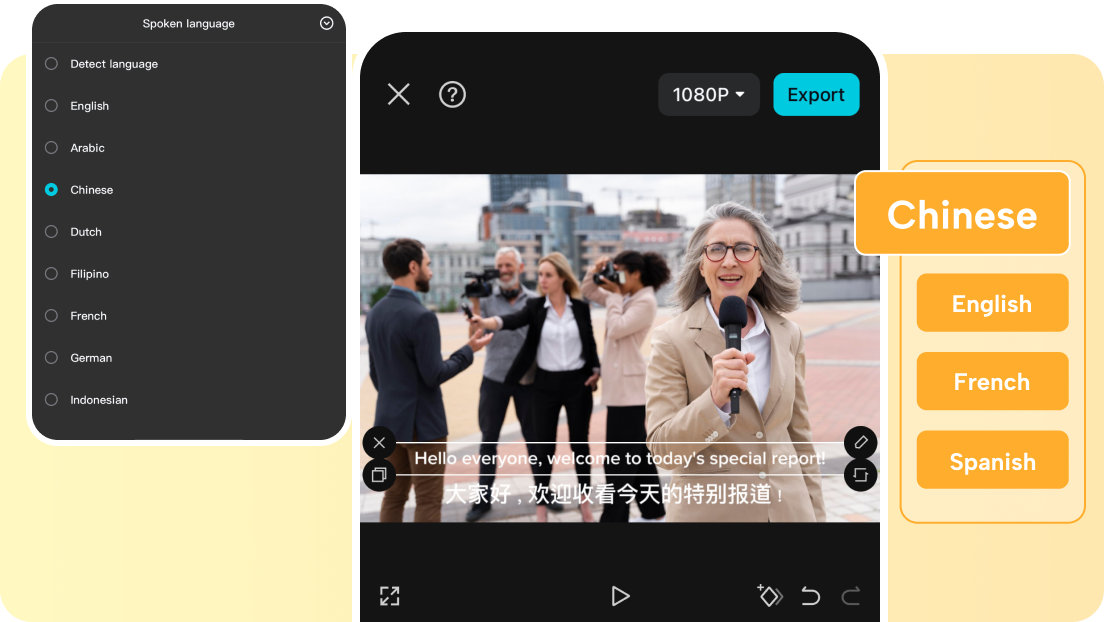
Task: Select the Detect language radio button
Action: click(51, 63)
